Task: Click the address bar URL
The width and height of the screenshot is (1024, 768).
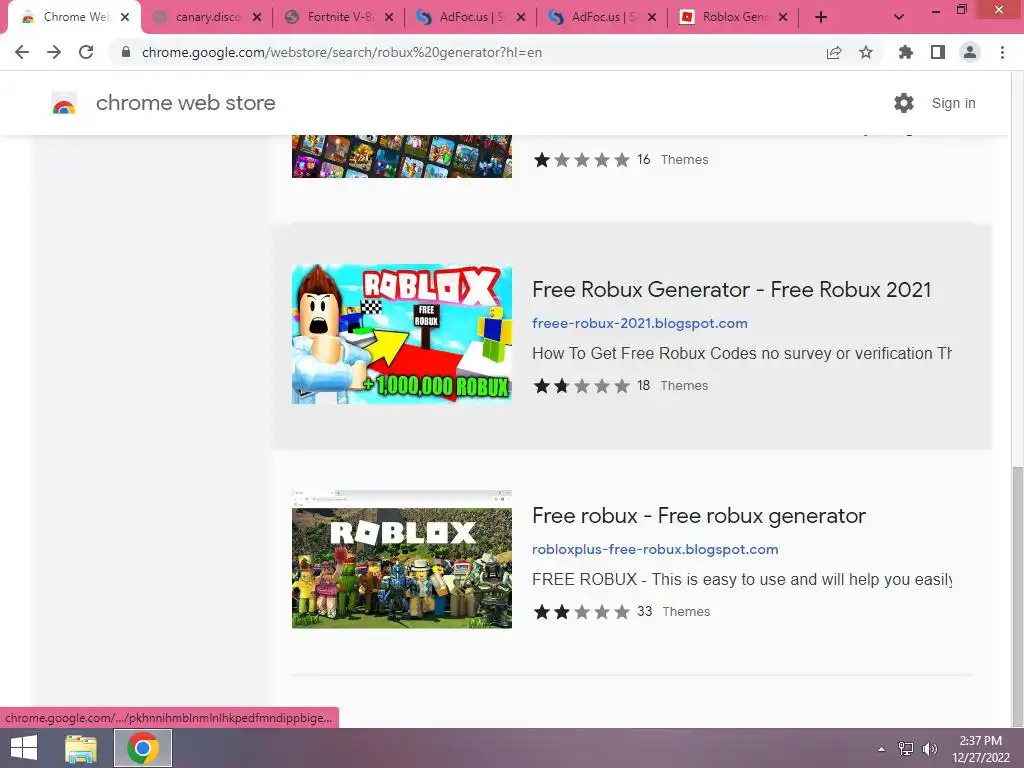Action: tap(342, 52)
